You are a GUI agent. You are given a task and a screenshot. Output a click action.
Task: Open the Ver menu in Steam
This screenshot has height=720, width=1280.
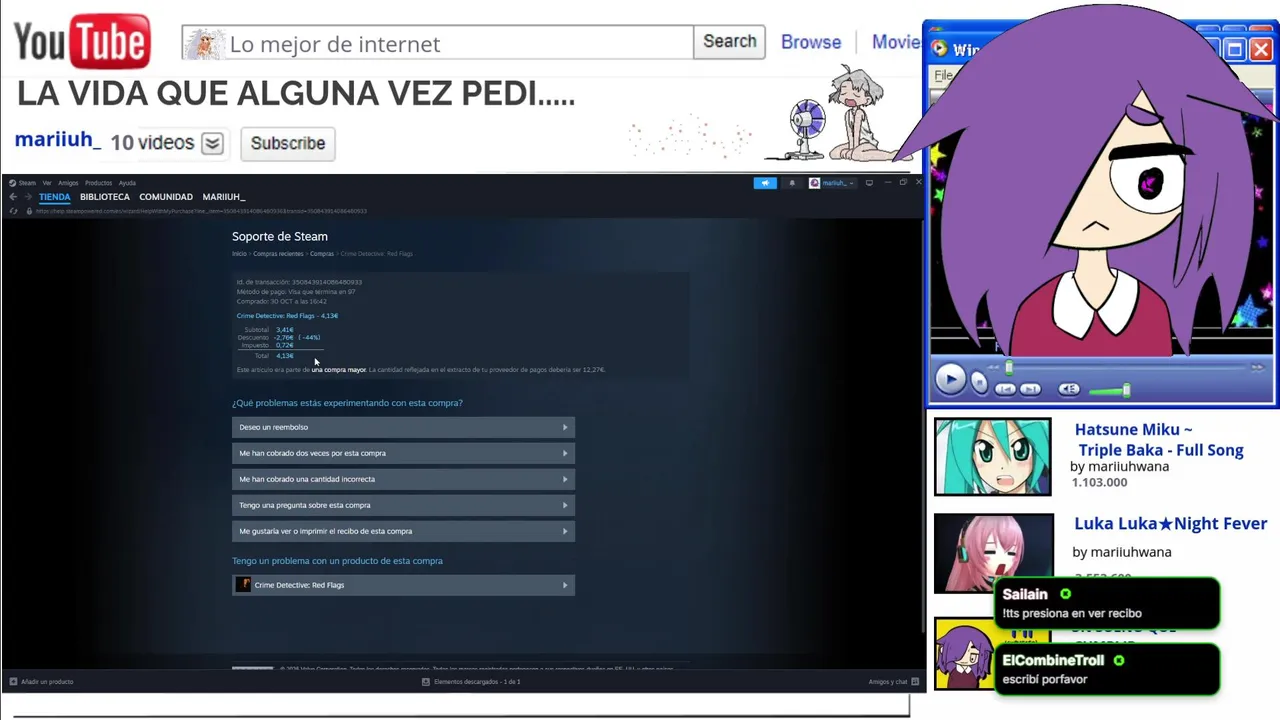coord(46,183)
